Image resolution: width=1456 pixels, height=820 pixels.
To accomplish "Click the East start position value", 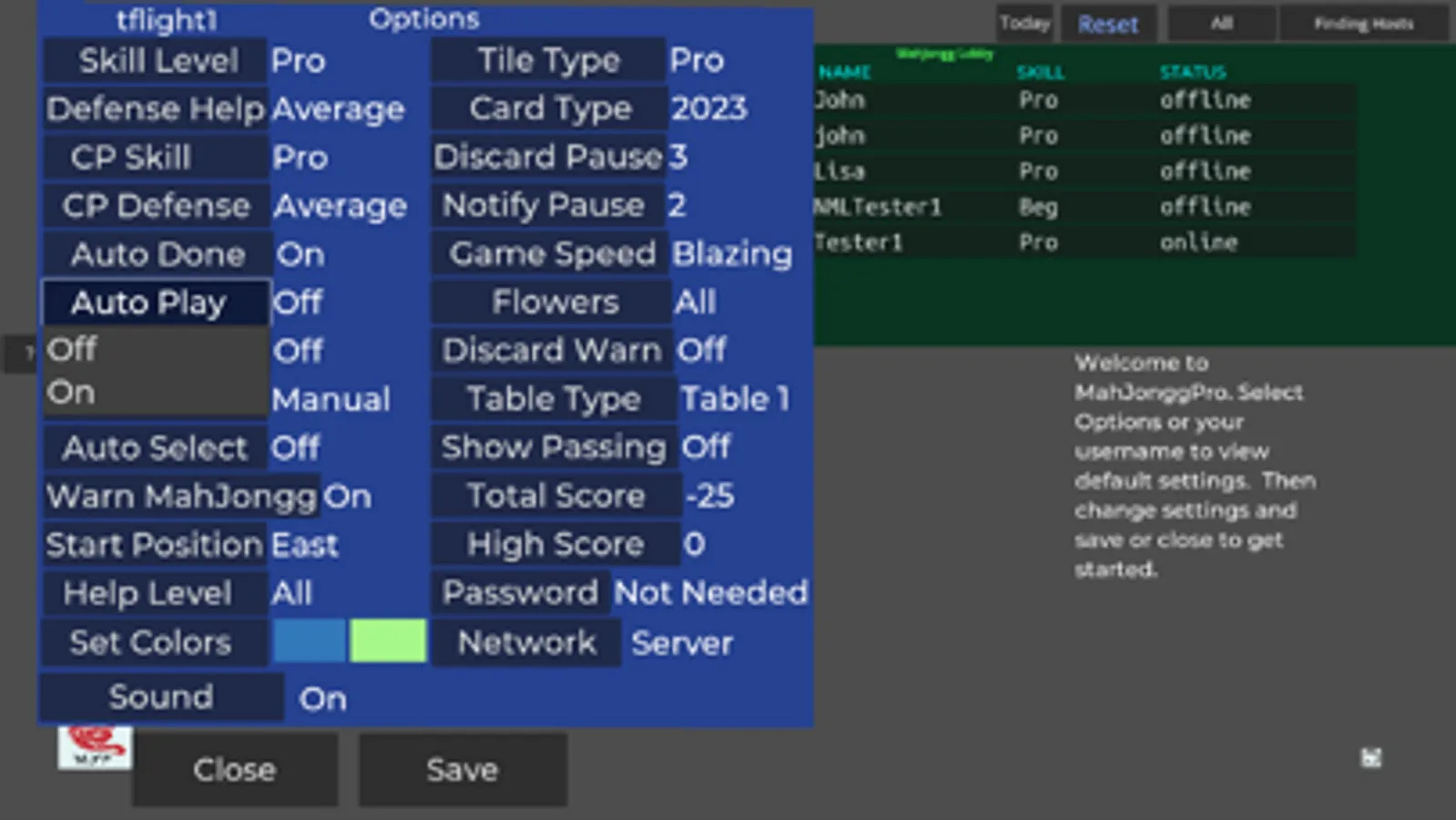I will pyautogui.click(x=305, y=545).
